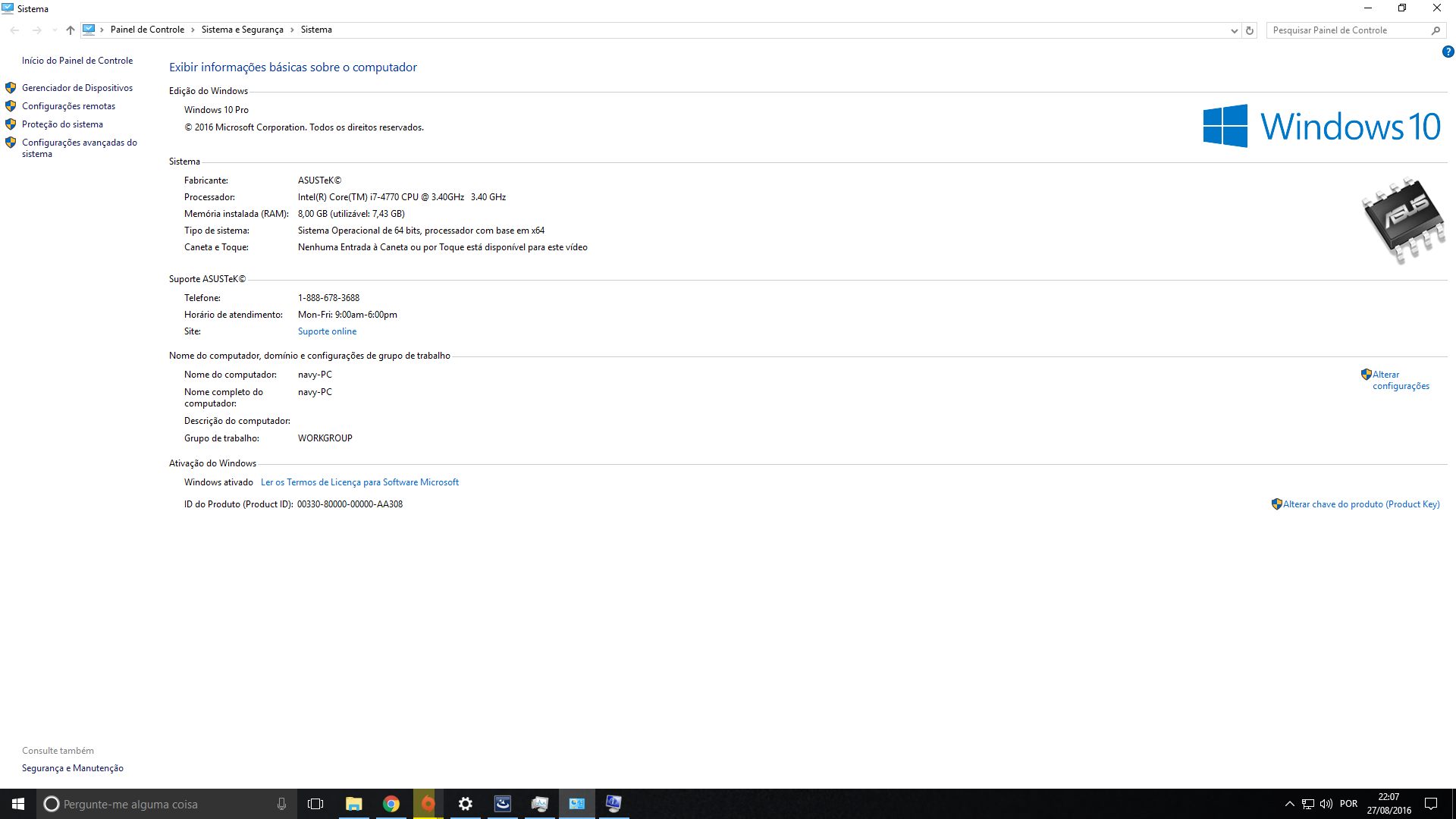Open the Action Center notification icon
Image resolution: width=1456 pixels, height=819 pixels.
click(x=1431, y=804)
